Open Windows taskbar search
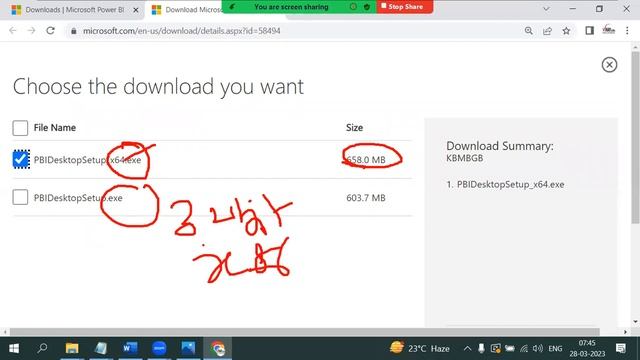Screen dimensions: 640x360 tap(42, 348)
